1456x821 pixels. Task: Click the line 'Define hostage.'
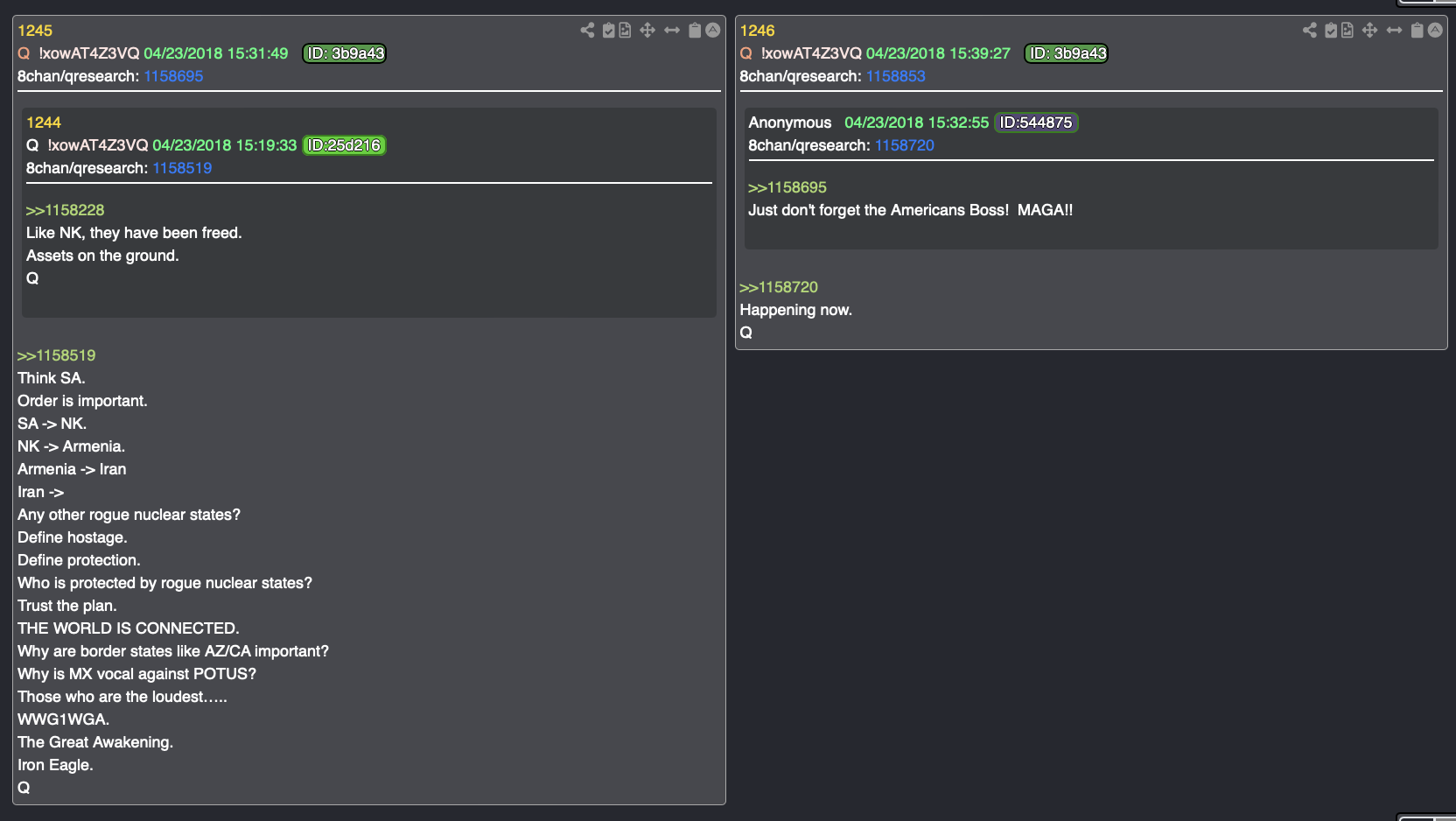click(x=73, y=537)
